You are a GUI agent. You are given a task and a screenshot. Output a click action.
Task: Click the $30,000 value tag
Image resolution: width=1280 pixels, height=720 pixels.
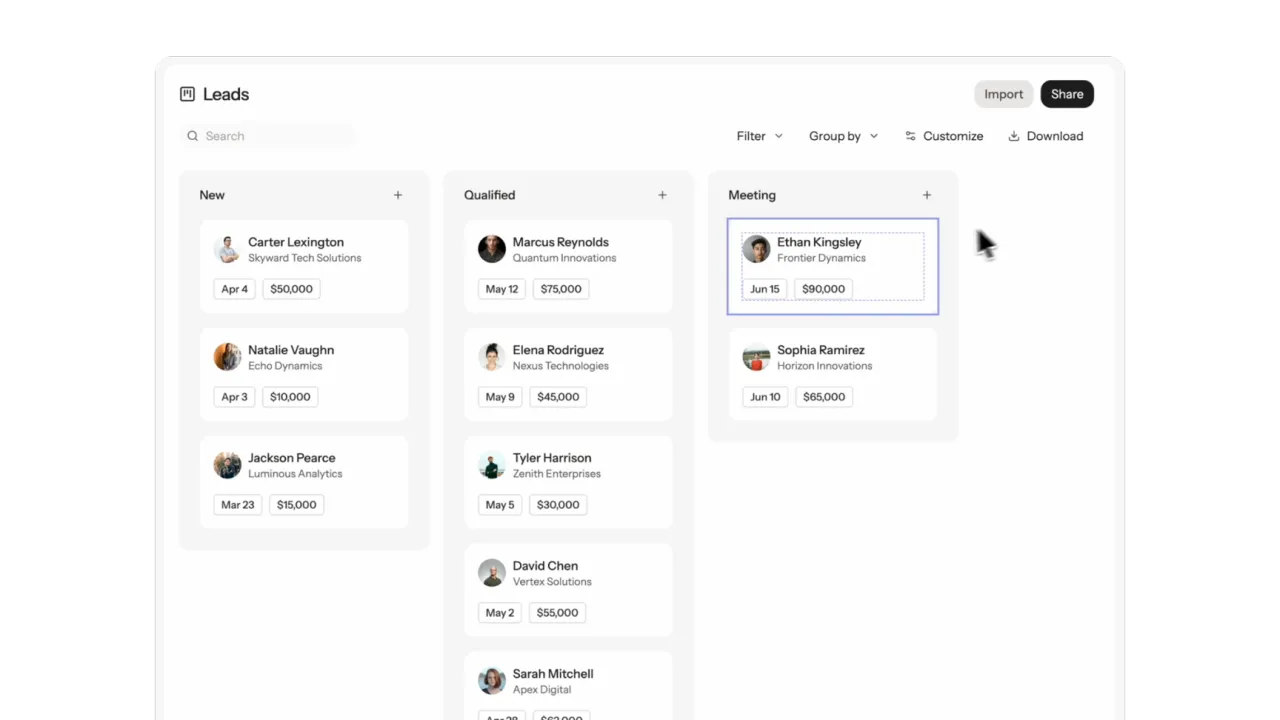[558, 505]
